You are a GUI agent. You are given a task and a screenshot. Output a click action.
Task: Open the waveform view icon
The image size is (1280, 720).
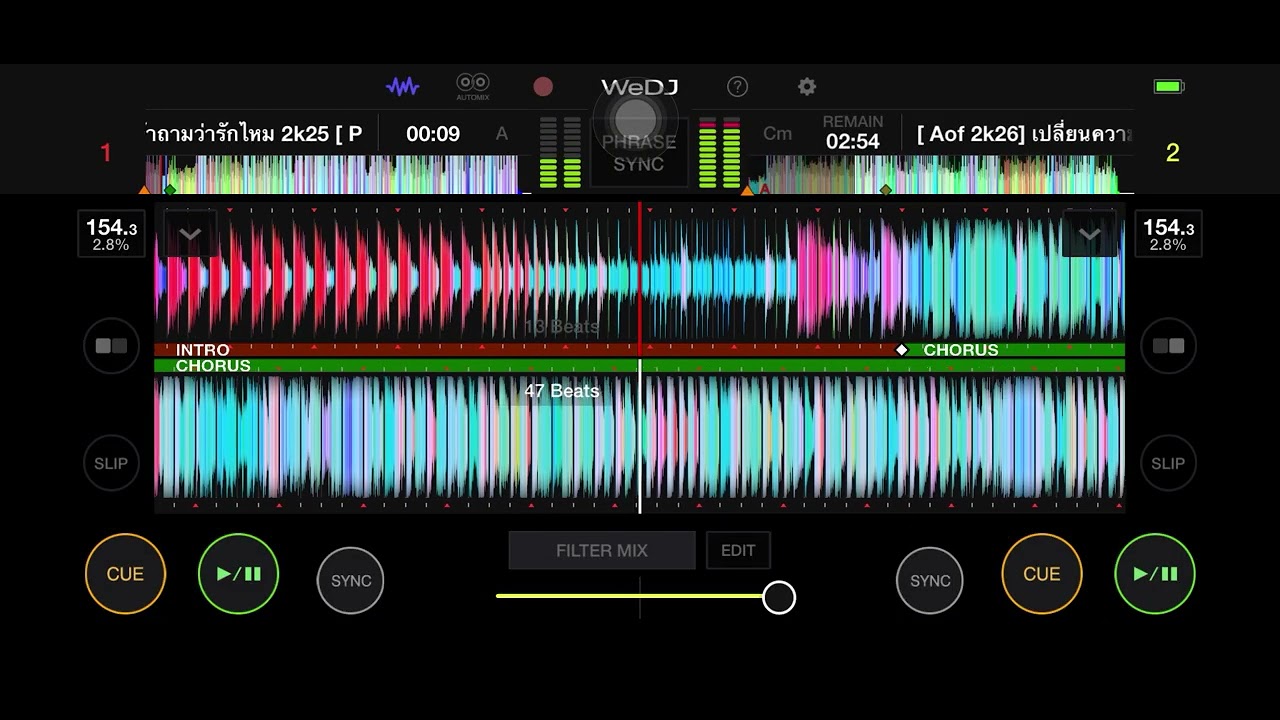coord(402,87)
